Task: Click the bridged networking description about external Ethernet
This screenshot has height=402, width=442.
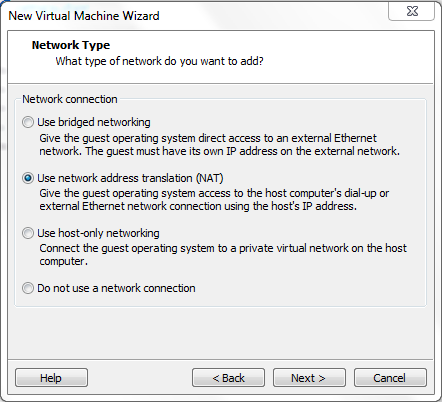Action: [219, 144]
